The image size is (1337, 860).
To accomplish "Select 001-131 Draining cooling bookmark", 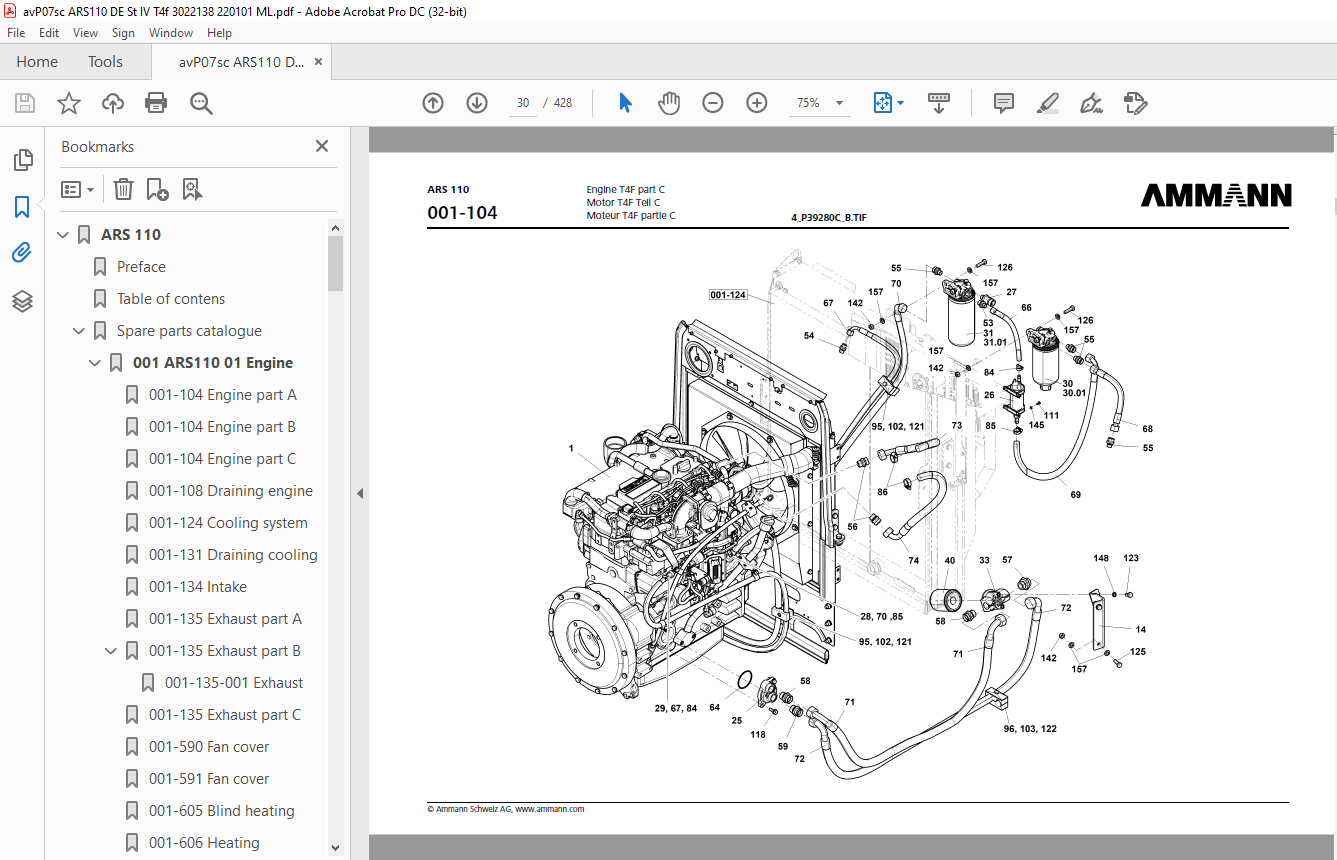I will [233, 555].
